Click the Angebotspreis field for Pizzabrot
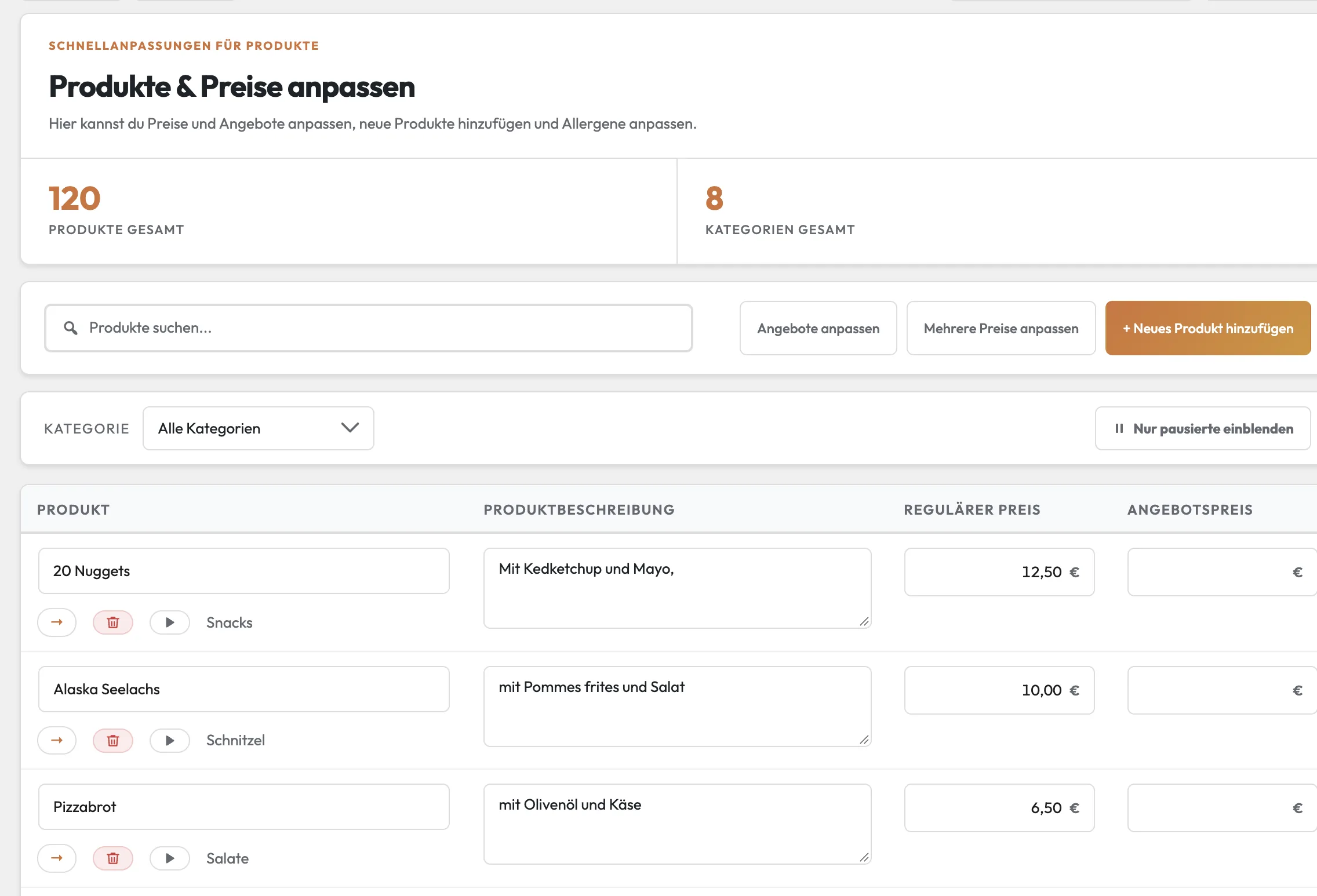Image resolution: width=1317 pixels, height=896 pixels. click(1222, 808)
